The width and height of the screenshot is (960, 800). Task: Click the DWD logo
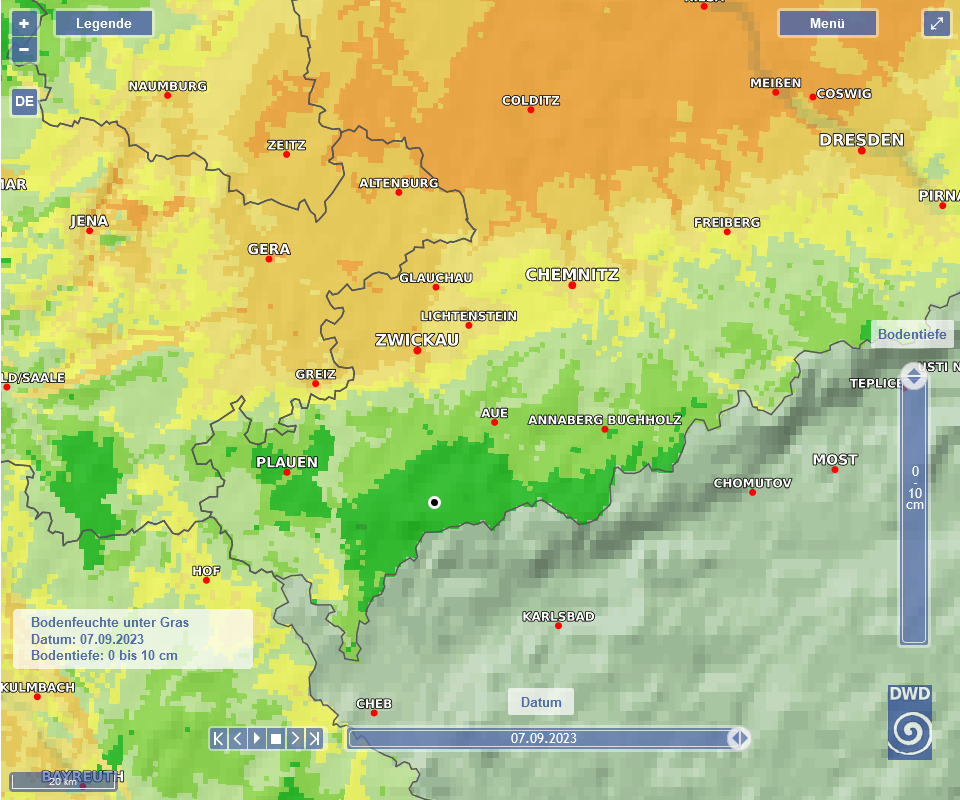(x=909, y=722)
